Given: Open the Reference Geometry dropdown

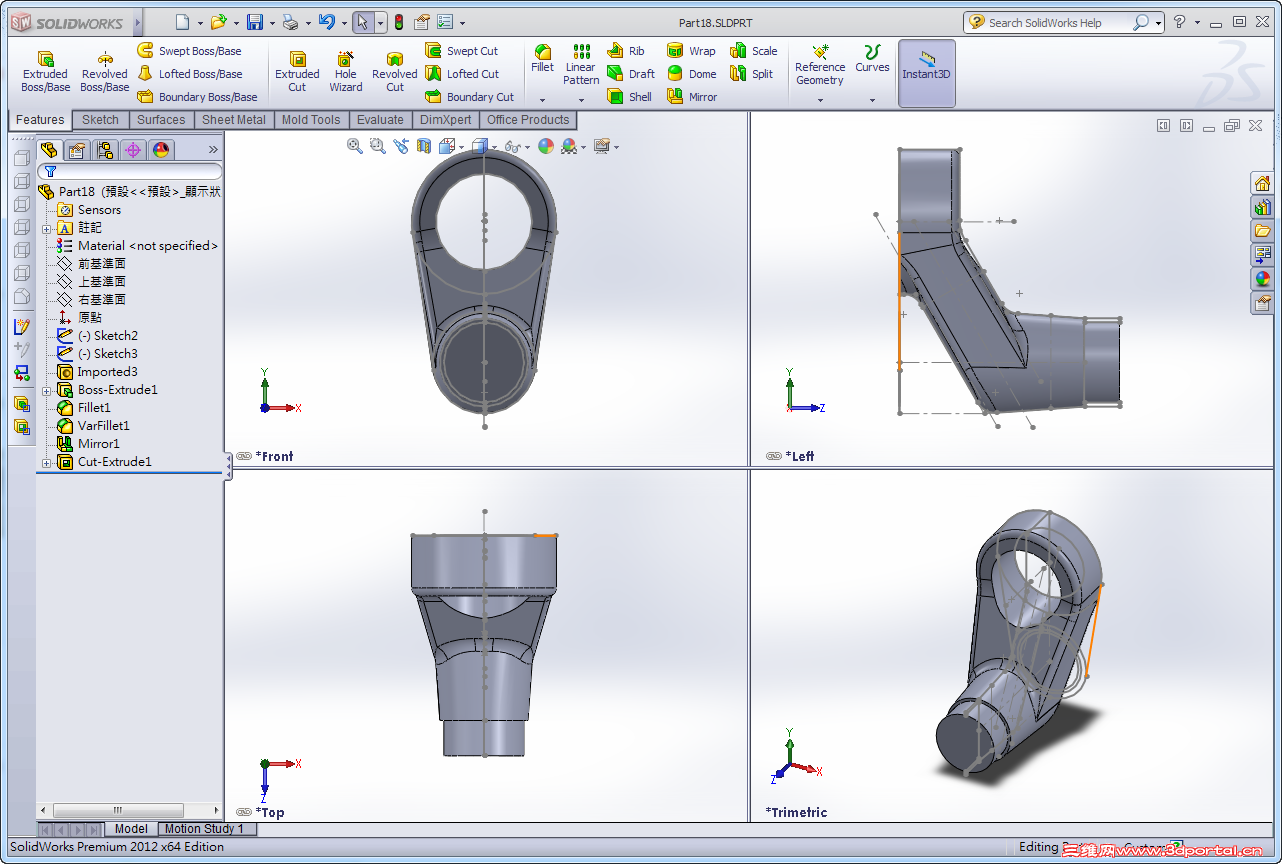Looking at the screenshot, I should (820, 100).
